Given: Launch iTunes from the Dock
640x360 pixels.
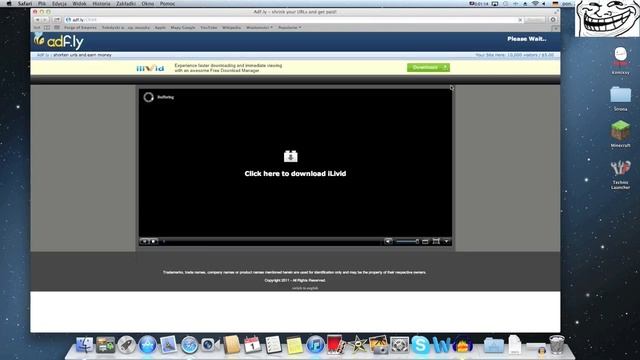Looking at the screenshot, I should (x=316, y=345).
